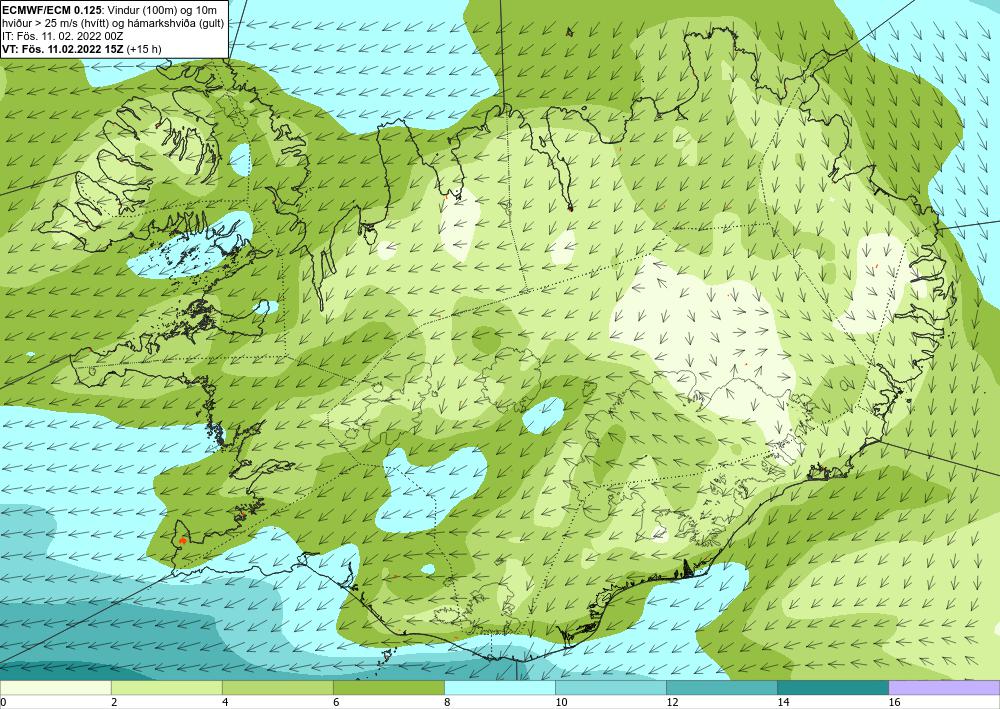This screenshot has height=709, width=1000.
Task: Click the legend scale label "10"
Action: 561,702
